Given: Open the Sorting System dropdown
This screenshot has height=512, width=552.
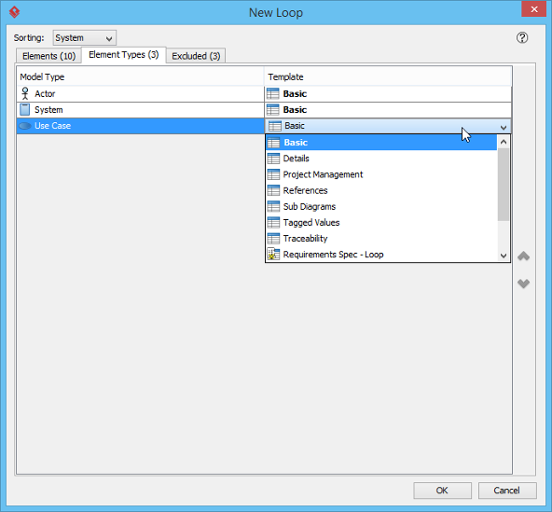Looking at the screenshot, I should tap(84, 38).
